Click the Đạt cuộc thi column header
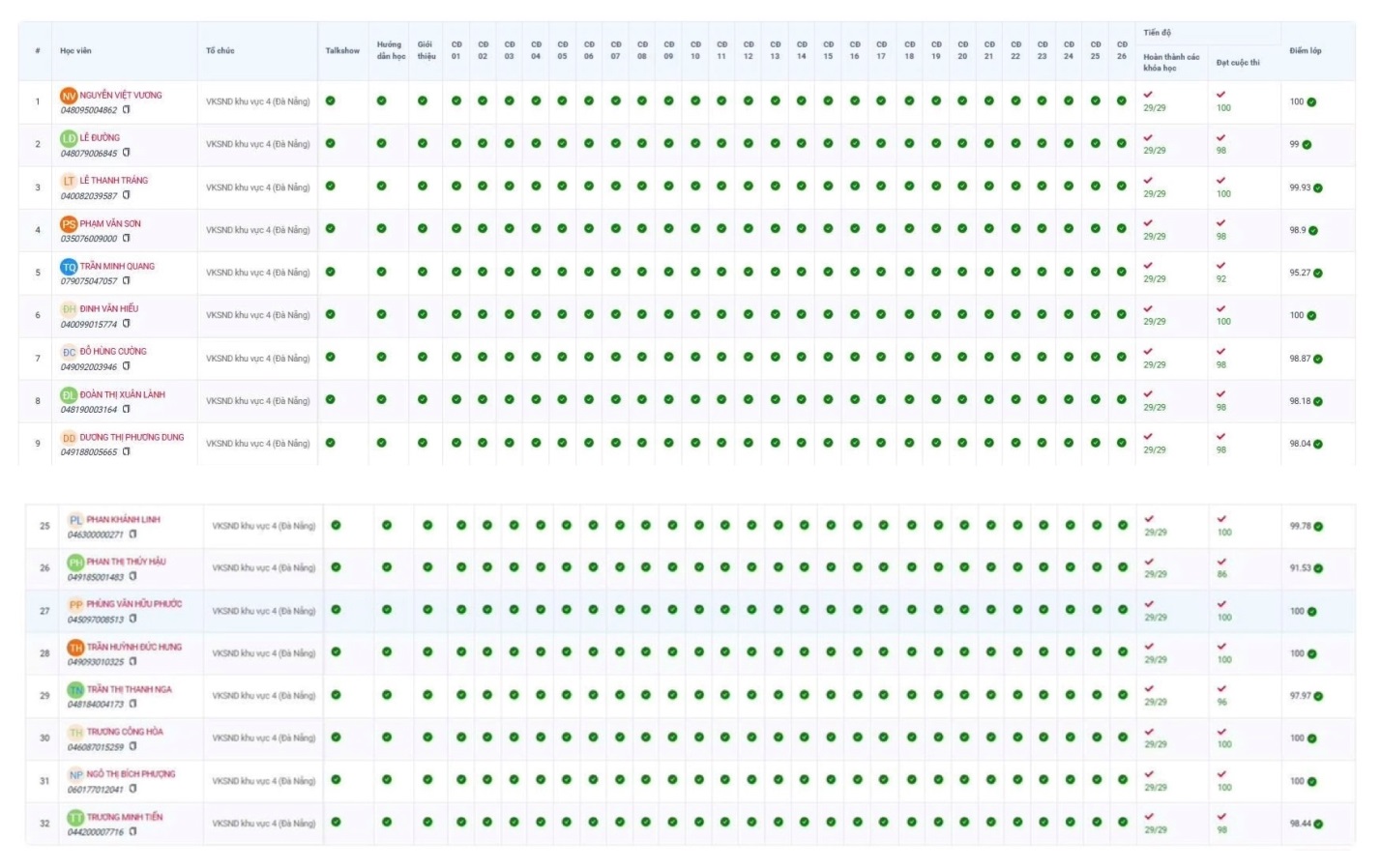Image resolution: width=1381 pixels, height=868 pixels. 1238,63
